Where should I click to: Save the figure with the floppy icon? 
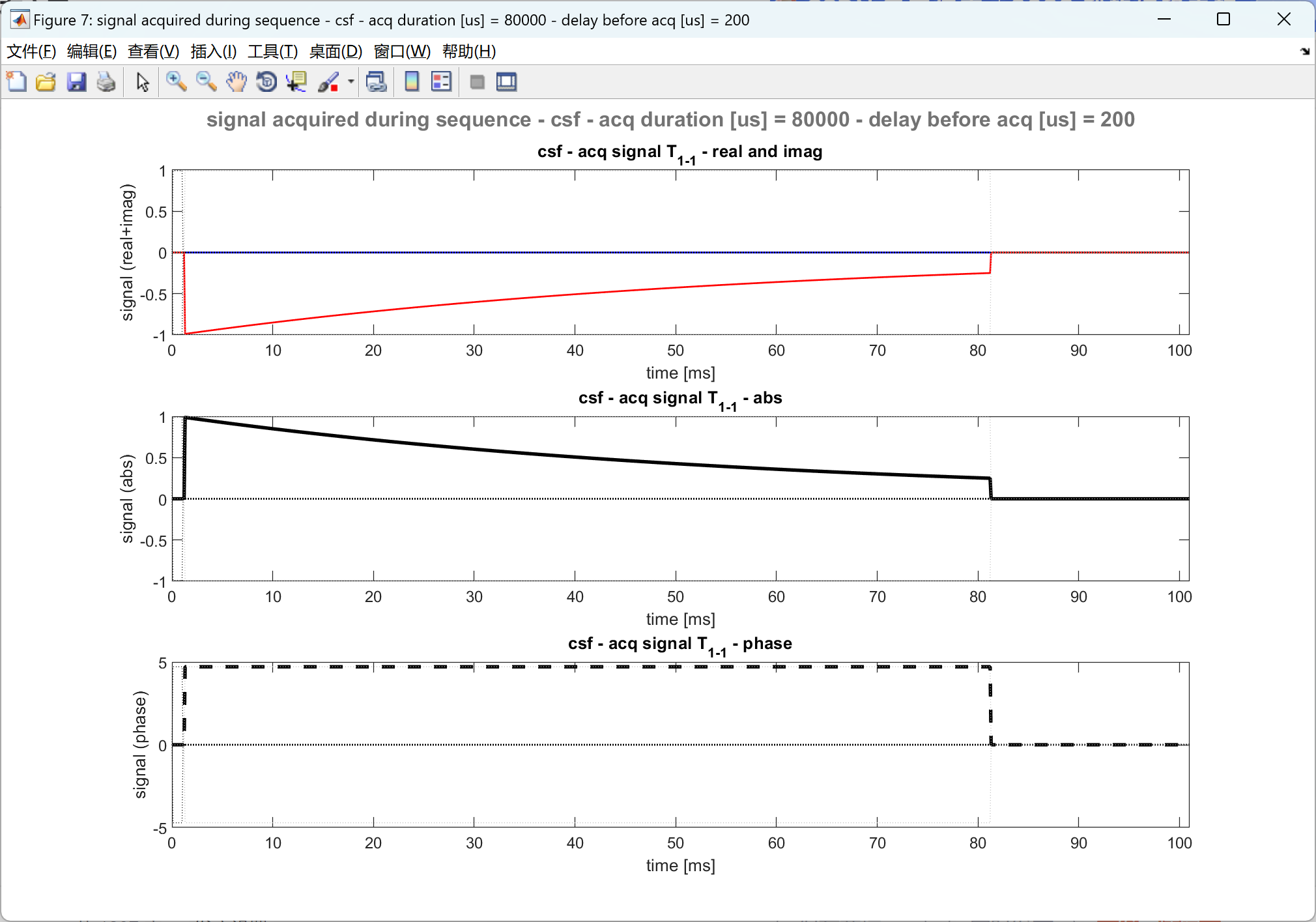(76, 82)
